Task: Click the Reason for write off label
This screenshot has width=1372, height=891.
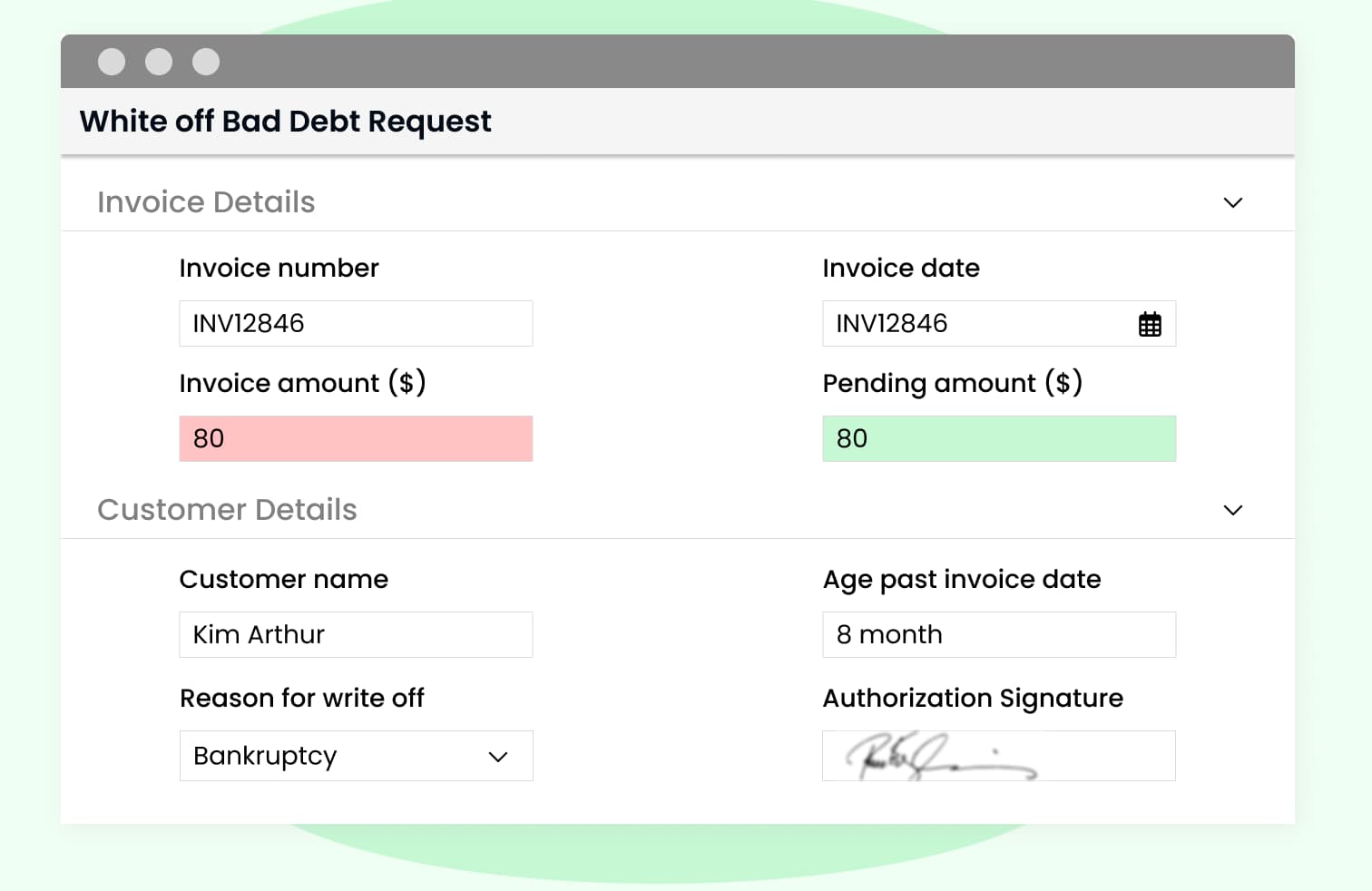Action: click(301, 698)
